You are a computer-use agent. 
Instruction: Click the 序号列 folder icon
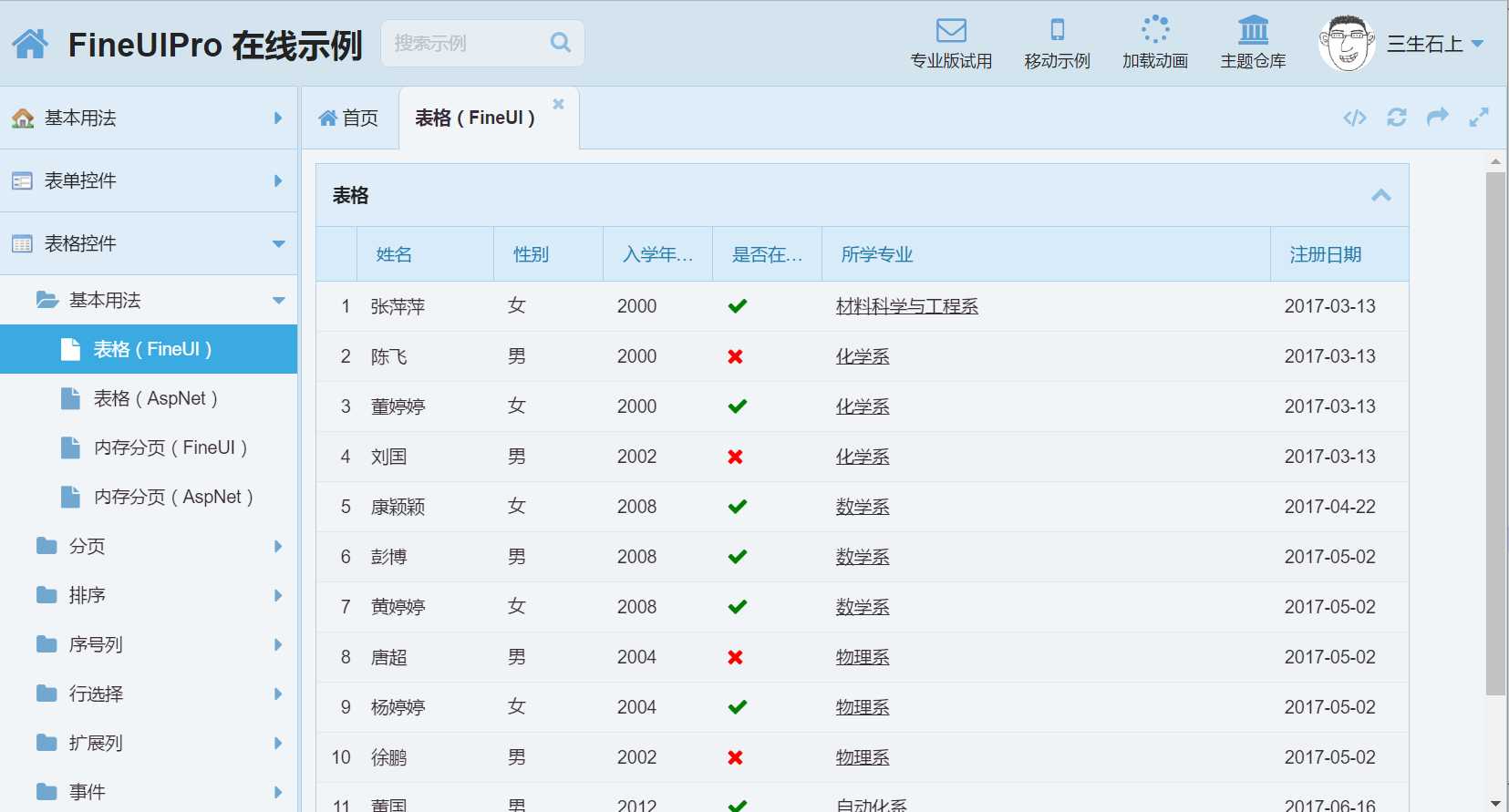click(x=47, y=643)
